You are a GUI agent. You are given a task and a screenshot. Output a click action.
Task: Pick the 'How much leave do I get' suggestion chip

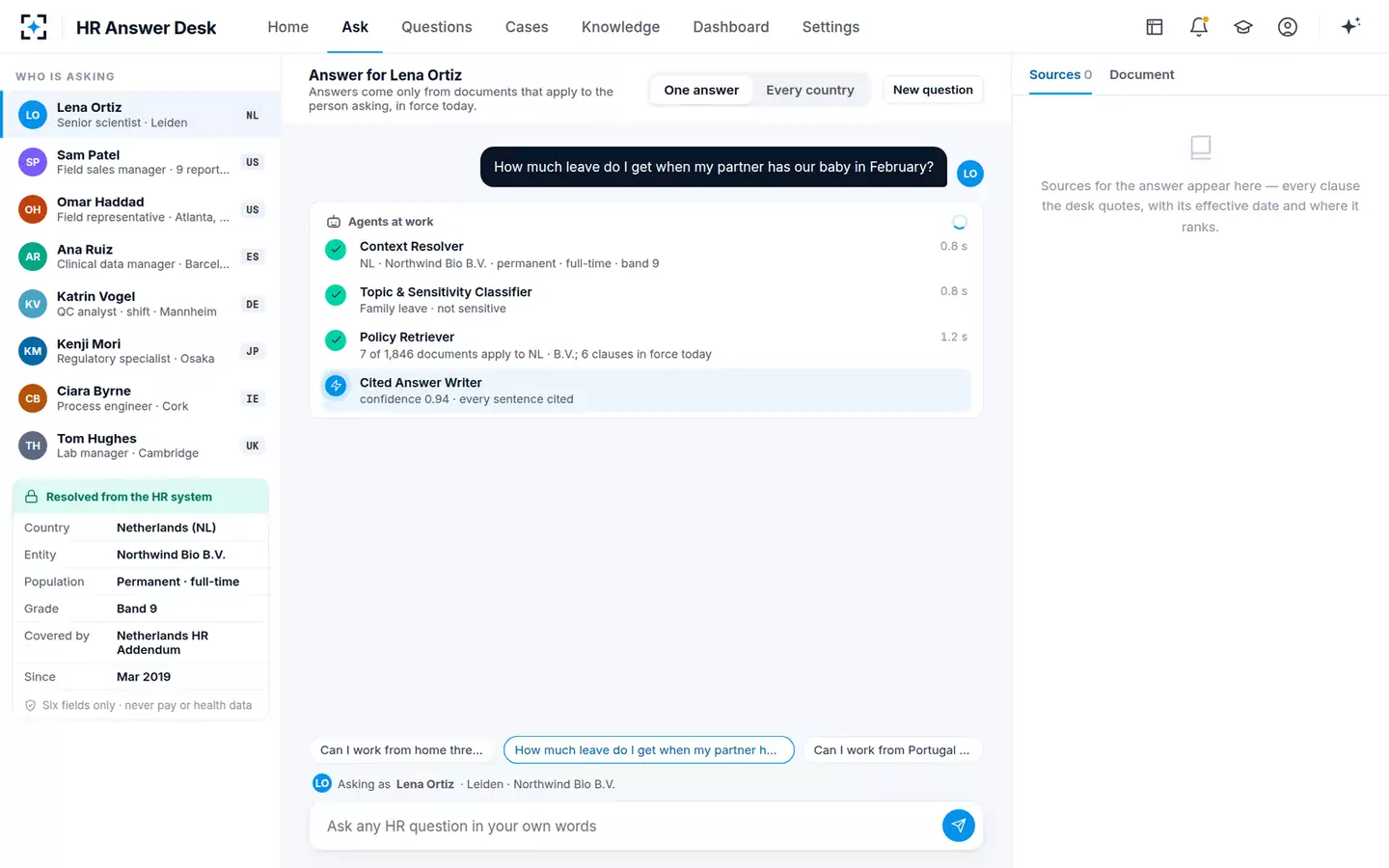pos(648,750)
